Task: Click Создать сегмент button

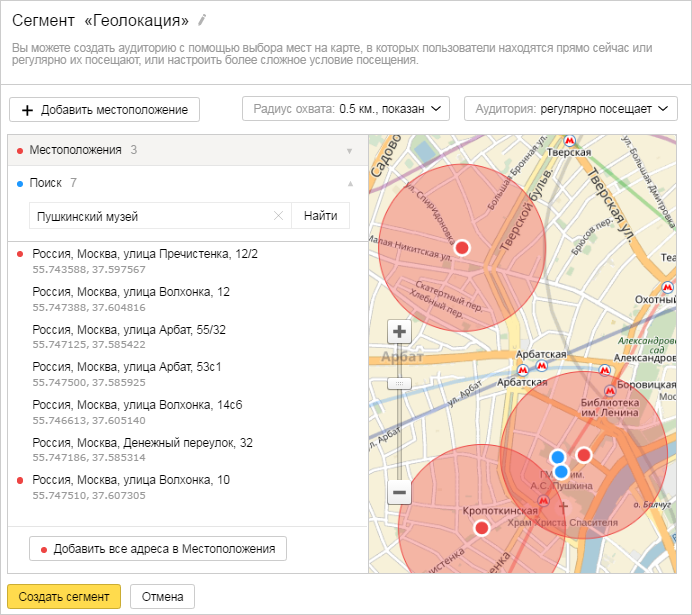Action: pyautogui.click(x=64, y=596)
